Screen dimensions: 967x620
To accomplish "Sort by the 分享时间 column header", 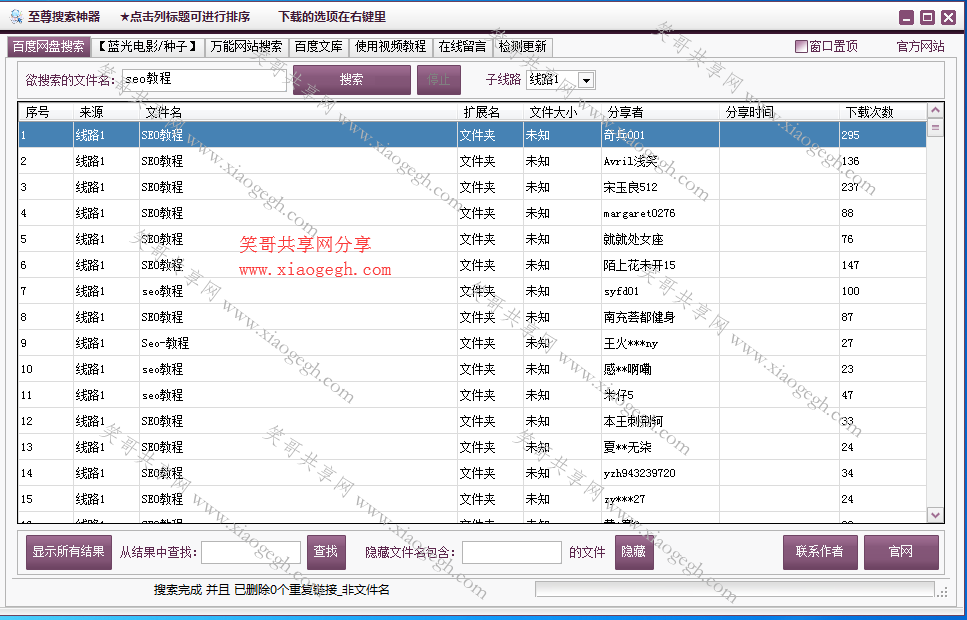I will 779,112.
